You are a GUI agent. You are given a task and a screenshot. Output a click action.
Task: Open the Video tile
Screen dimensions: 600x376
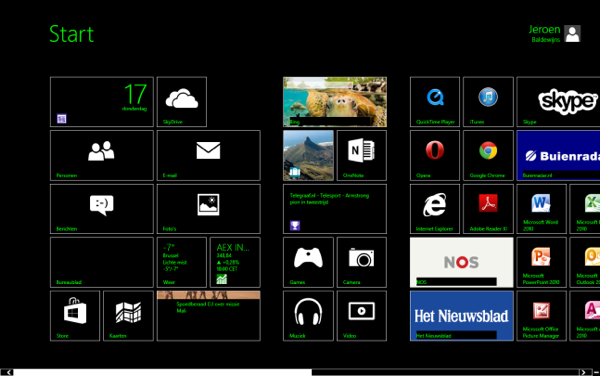(362, 316)
